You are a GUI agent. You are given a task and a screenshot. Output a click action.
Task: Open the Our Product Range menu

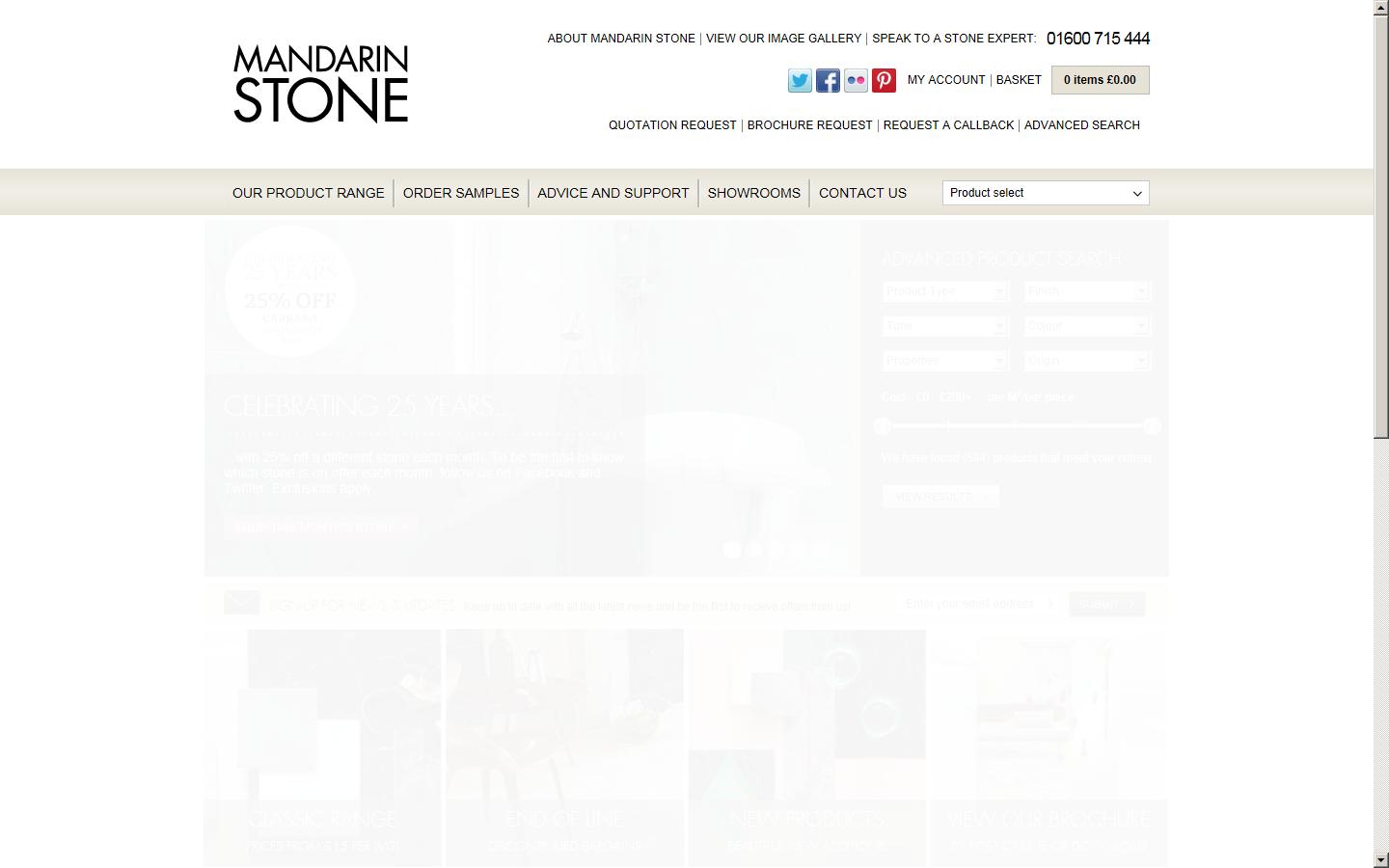point(309,193)
